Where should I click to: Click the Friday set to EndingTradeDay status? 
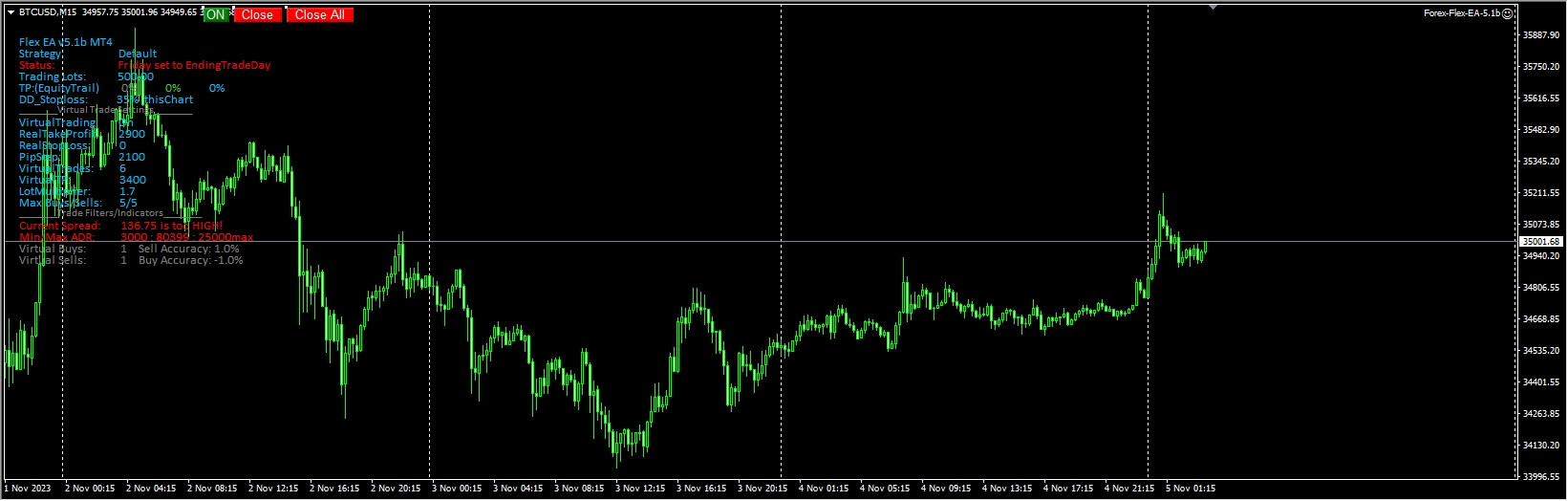click(194, 65)
